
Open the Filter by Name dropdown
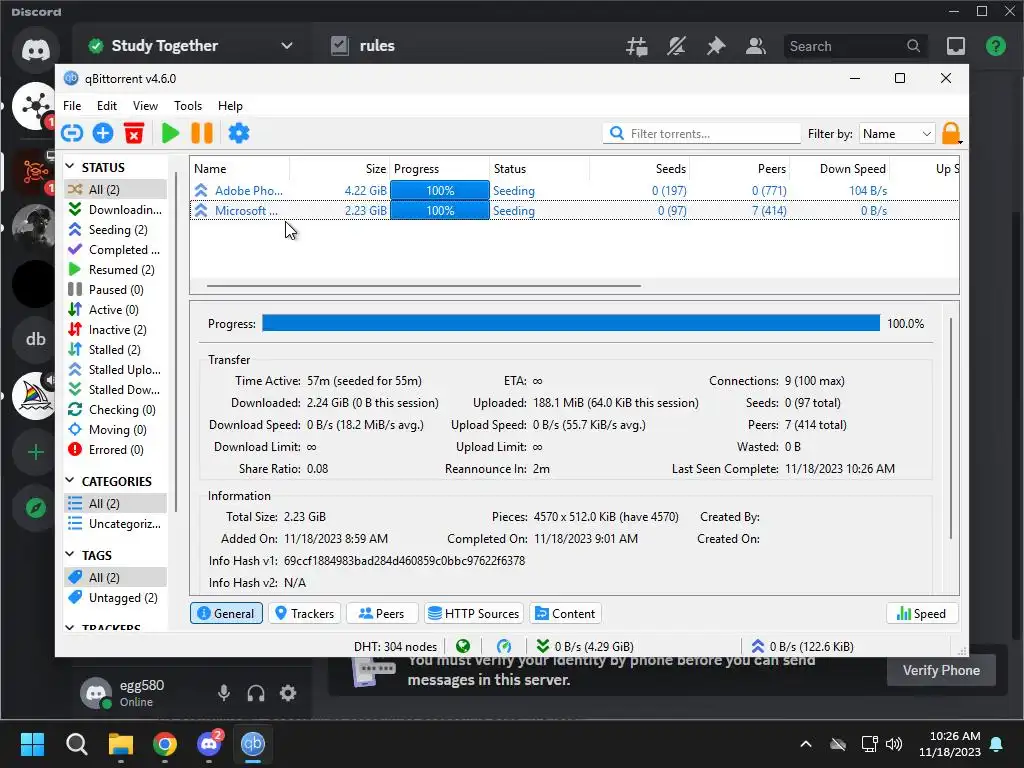(897, 133)
